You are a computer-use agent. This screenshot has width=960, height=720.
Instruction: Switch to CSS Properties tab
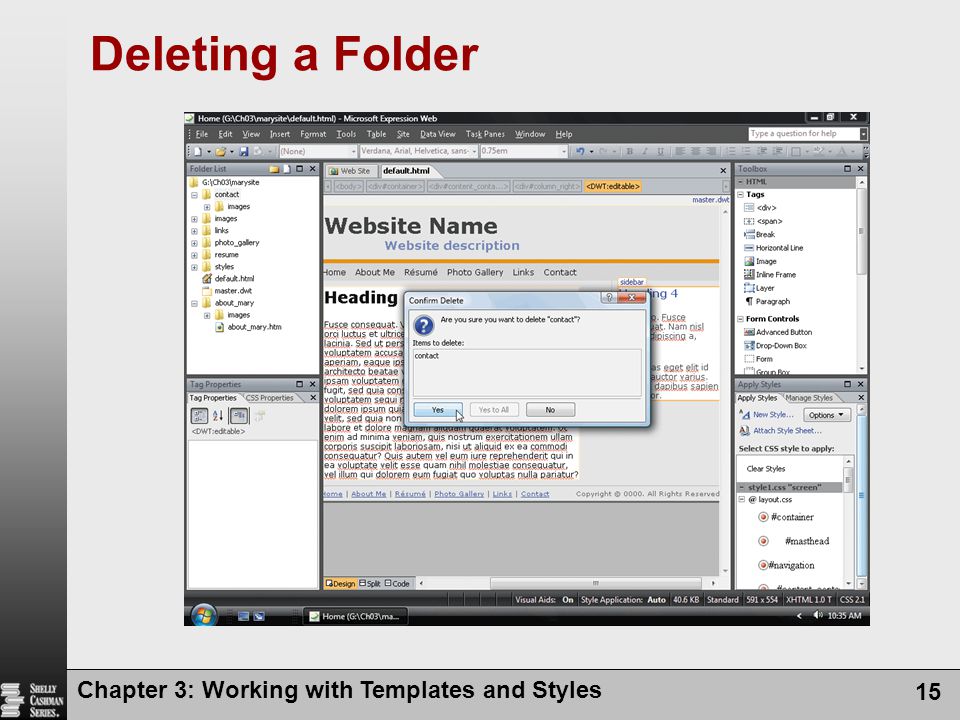(x=269, y=398)
